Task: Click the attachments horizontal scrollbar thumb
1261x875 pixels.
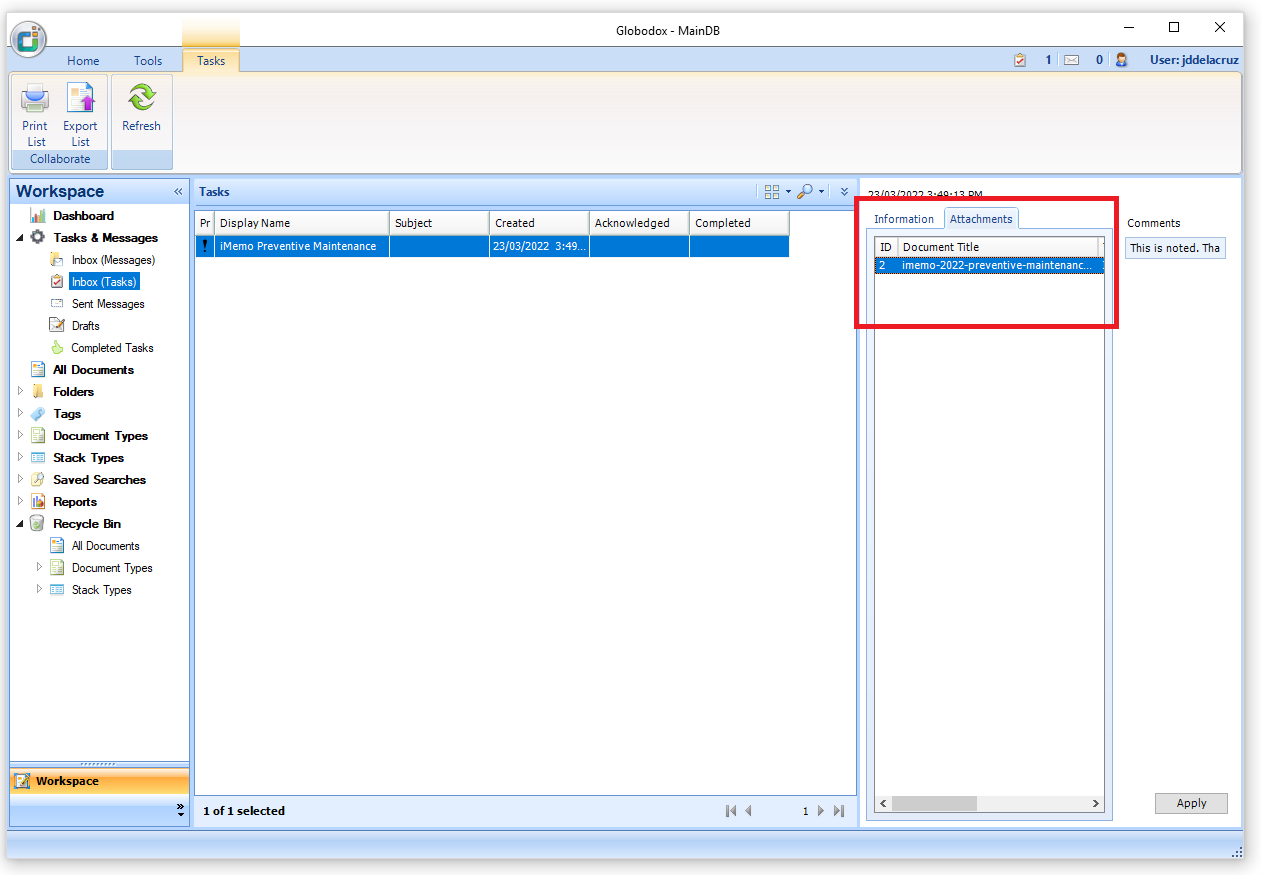Action: (x=934, y=804)
